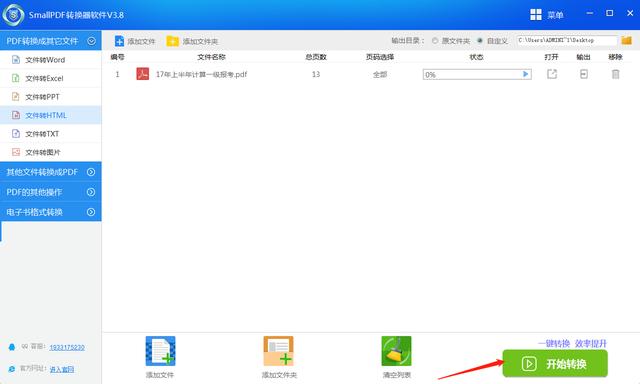Click 状态 column header
Viewport: 640px width, 384px height.
tap(476, 57)
